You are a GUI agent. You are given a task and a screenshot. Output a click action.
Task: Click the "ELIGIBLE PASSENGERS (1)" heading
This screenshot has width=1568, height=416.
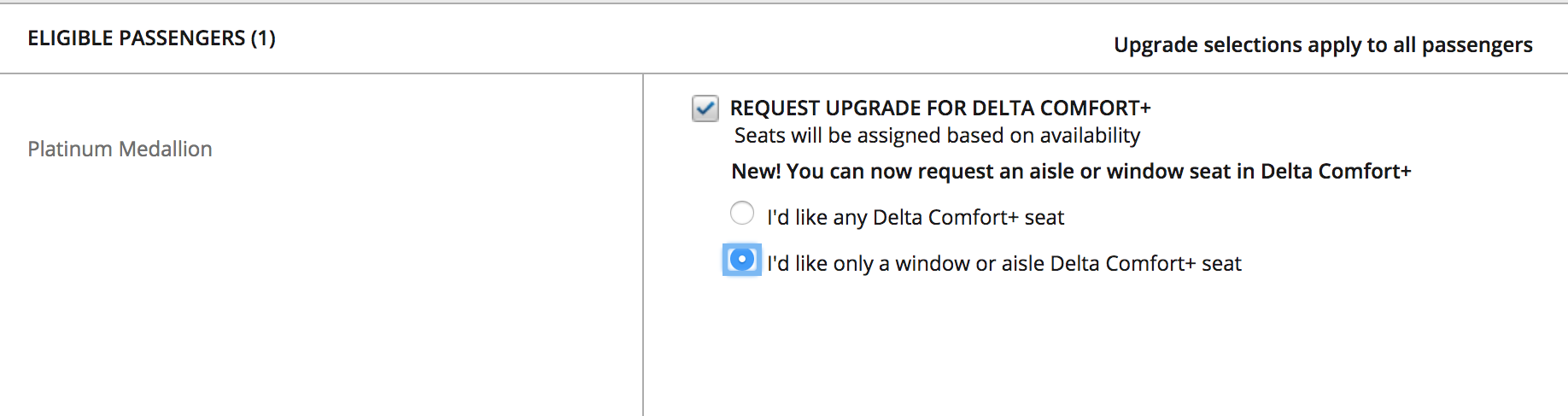151,38
